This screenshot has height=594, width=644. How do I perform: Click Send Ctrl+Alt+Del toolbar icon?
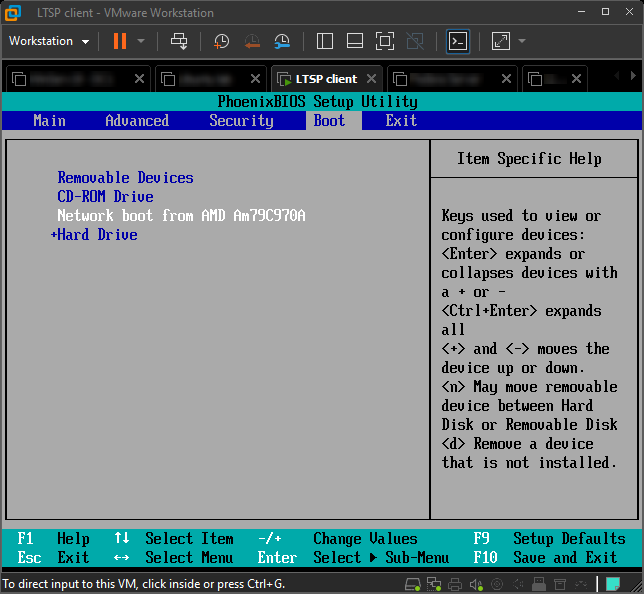pos(179,41)
